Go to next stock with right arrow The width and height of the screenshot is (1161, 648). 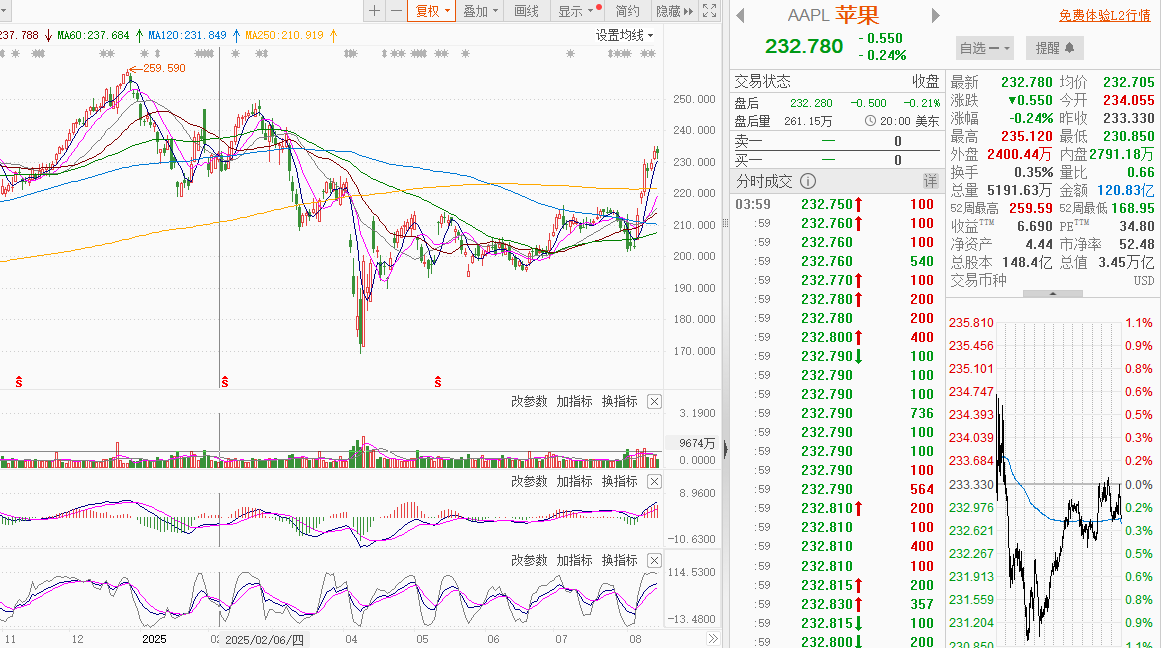pos(935,16)
